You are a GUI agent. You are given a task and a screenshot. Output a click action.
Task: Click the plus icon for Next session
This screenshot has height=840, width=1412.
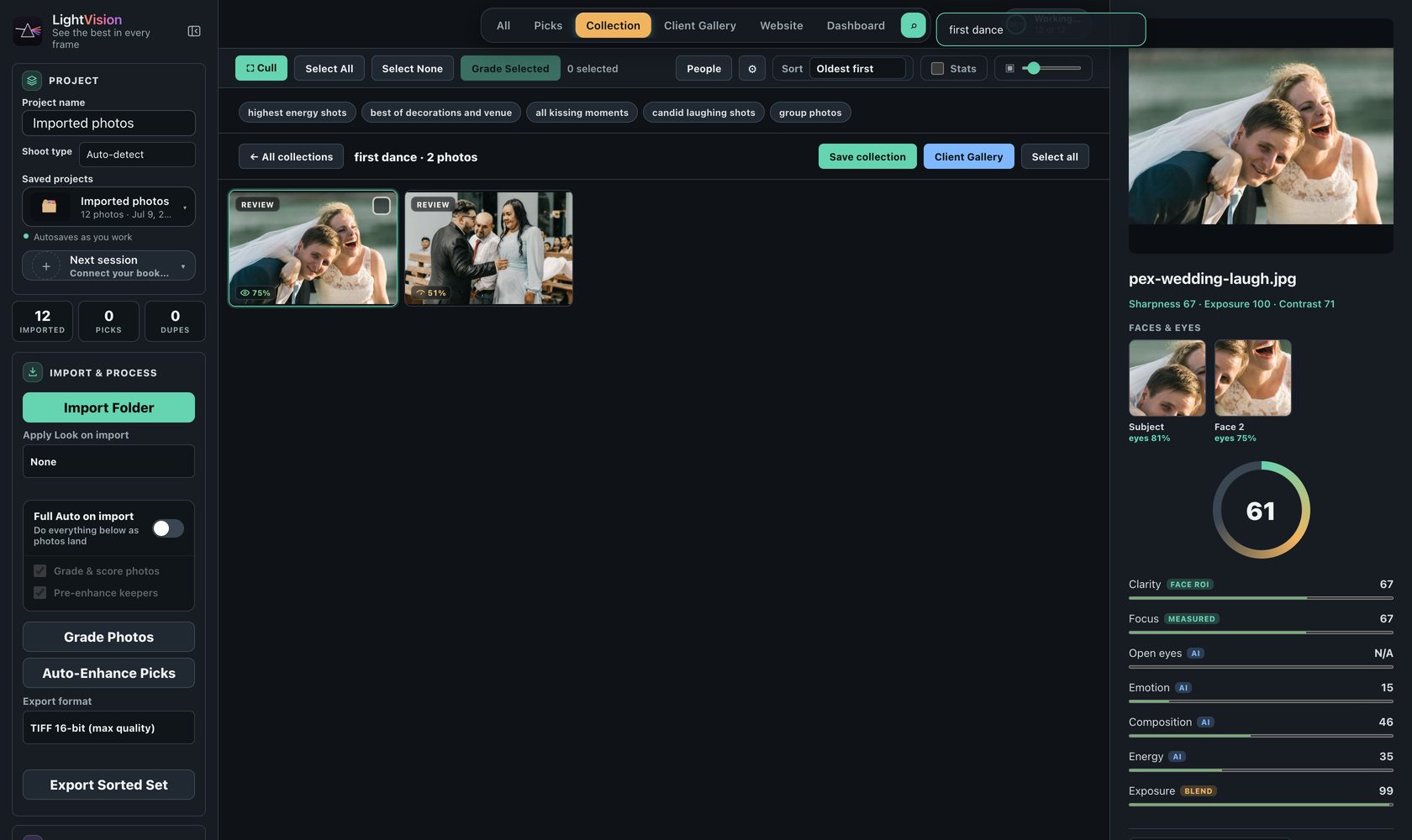(46, 266)
